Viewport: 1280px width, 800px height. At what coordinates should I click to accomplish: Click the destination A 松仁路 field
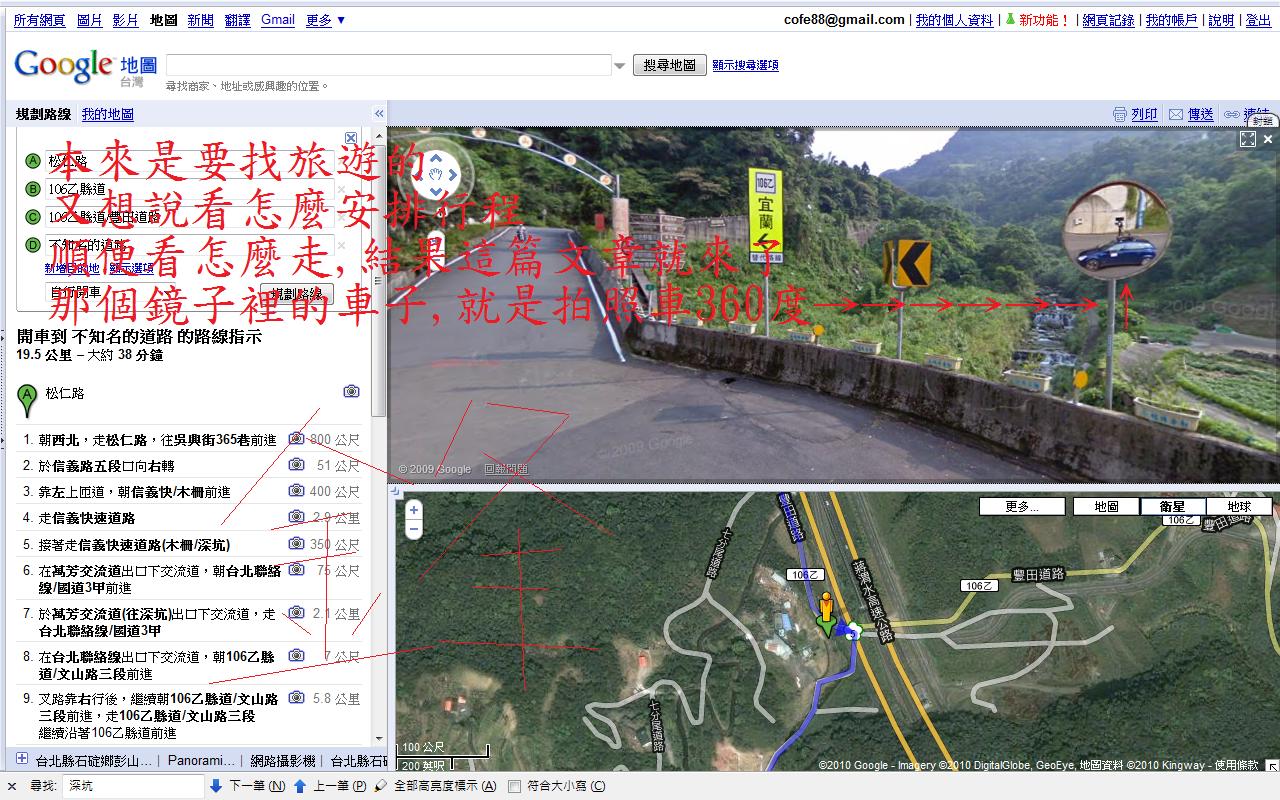190,161
